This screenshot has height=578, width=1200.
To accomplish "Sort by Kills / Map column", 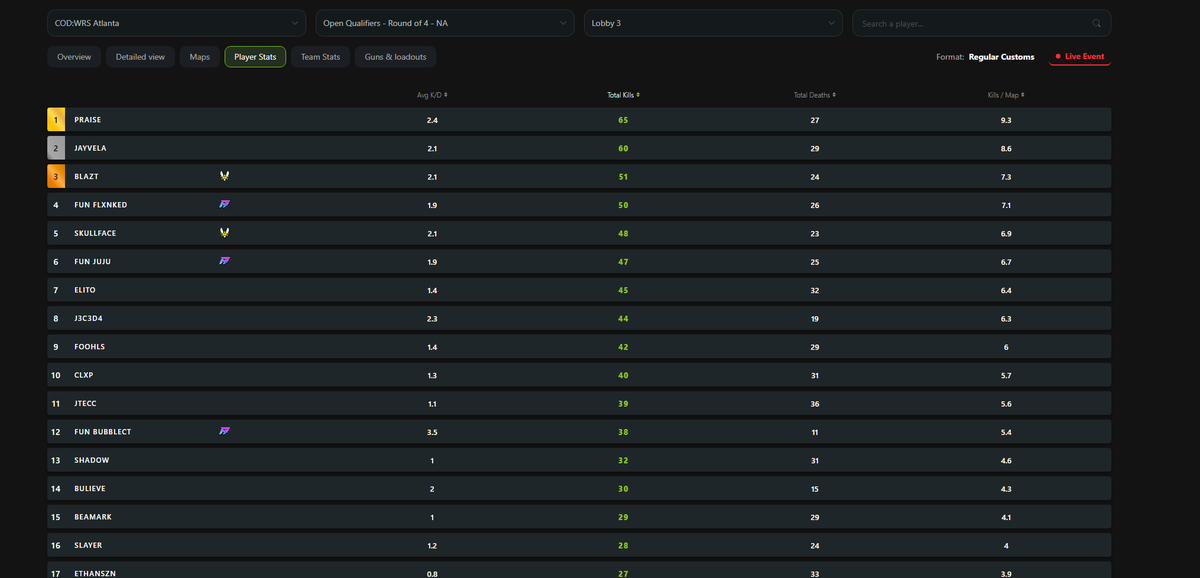I will click(x=1005, y=95).
